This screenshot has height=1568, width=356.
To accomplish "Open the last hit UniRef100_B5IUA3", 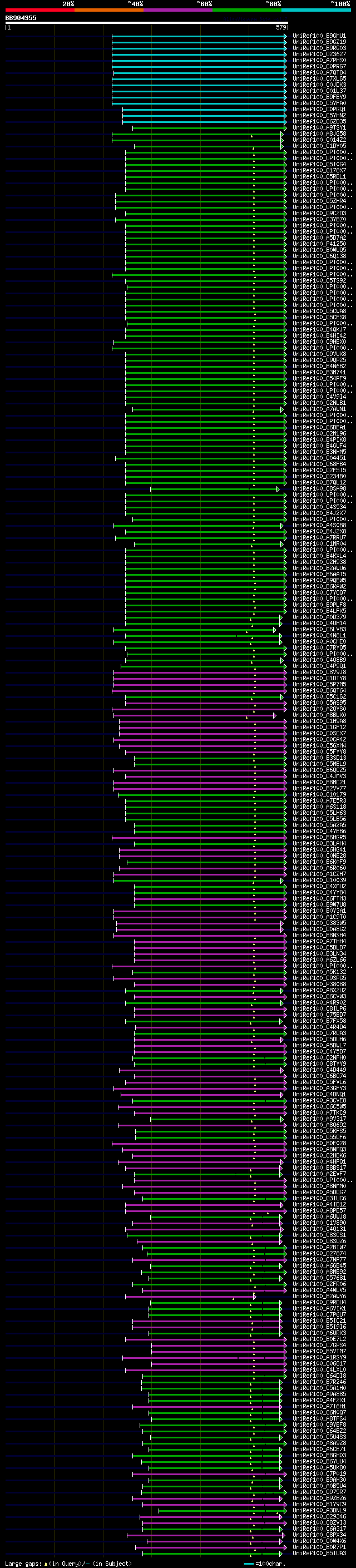I will [319, 1553].
